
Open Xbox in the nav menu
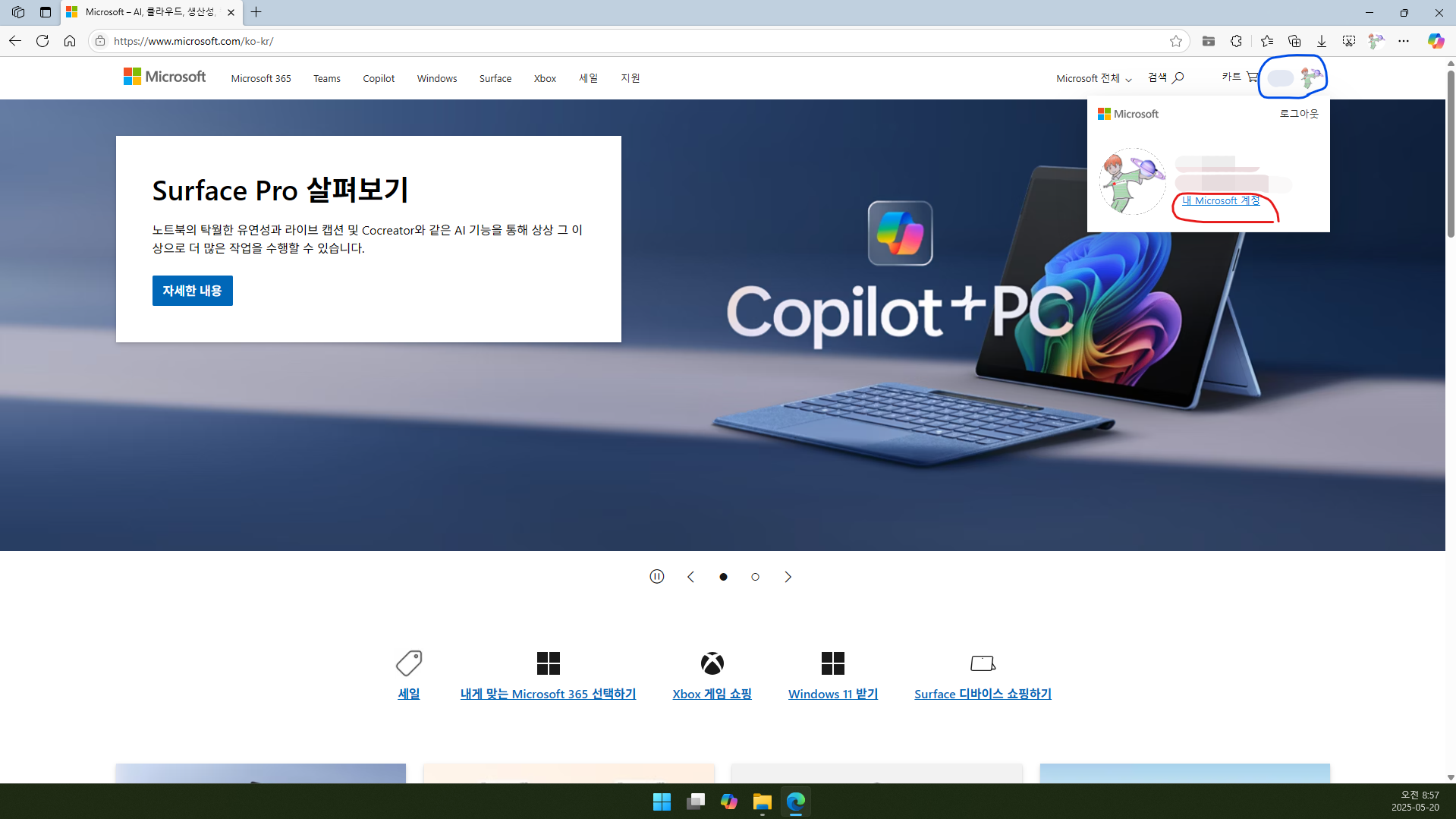pyautogui.click(x=545, y=78)
